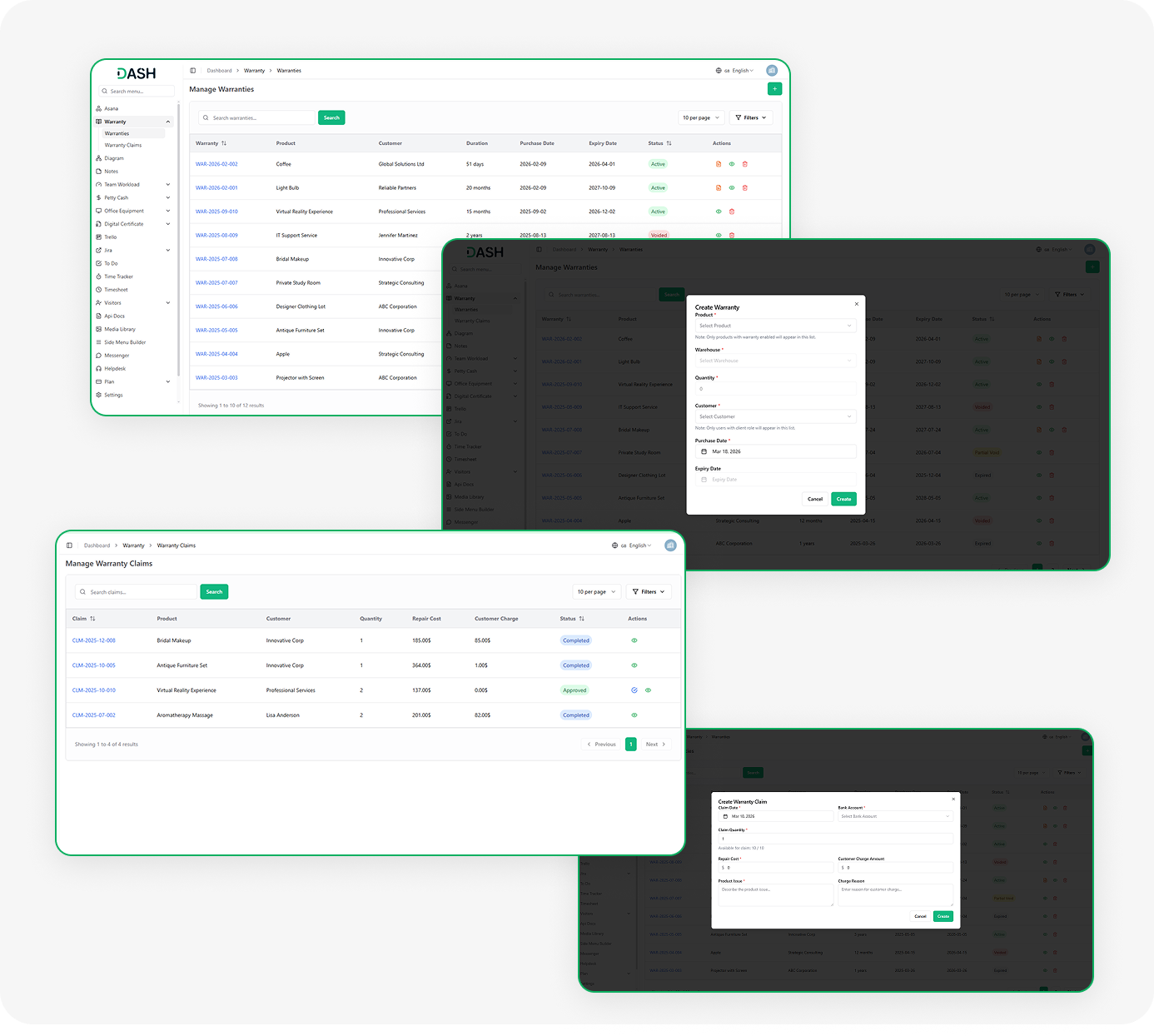Open Filters dropdown in Warranty Claims
This screenshot has height=1036, width=1154.
pos(649,592)
